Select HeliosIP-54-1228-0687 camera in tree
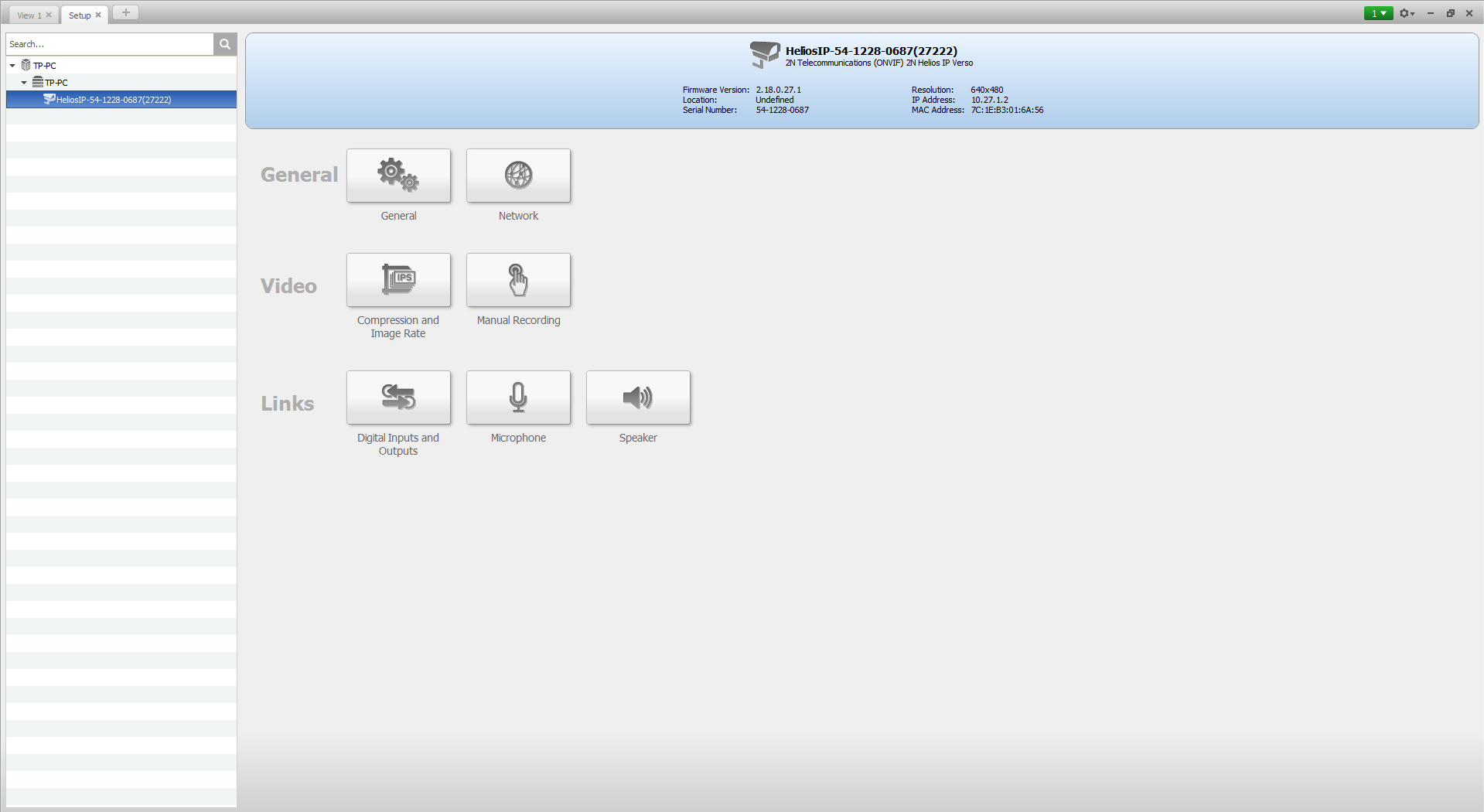The height and width of the screenshot is (812, 1484). (113, 100)
